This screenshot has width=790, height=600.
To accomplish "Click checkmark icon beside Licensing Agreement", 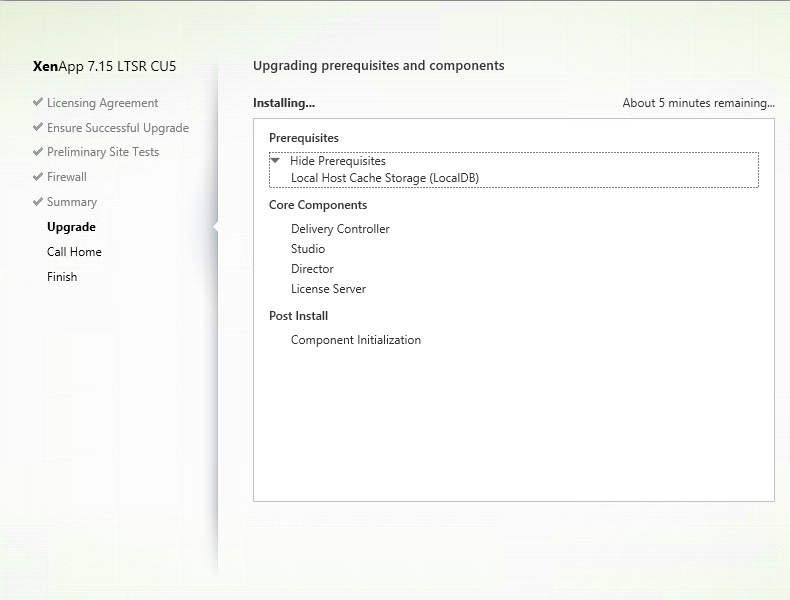I will [x=38, y=102].
